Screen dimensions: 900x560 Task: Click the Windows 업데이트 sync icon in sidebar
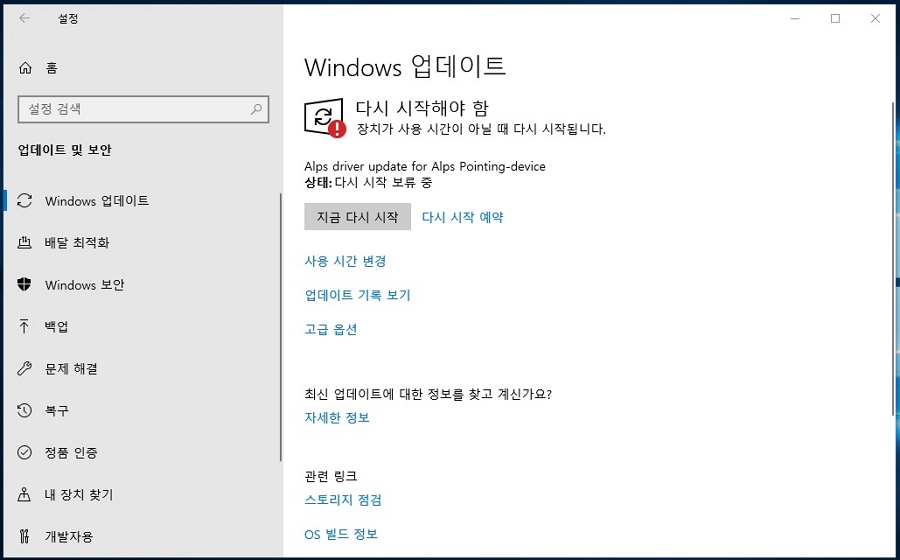click(x=24, y=201)
